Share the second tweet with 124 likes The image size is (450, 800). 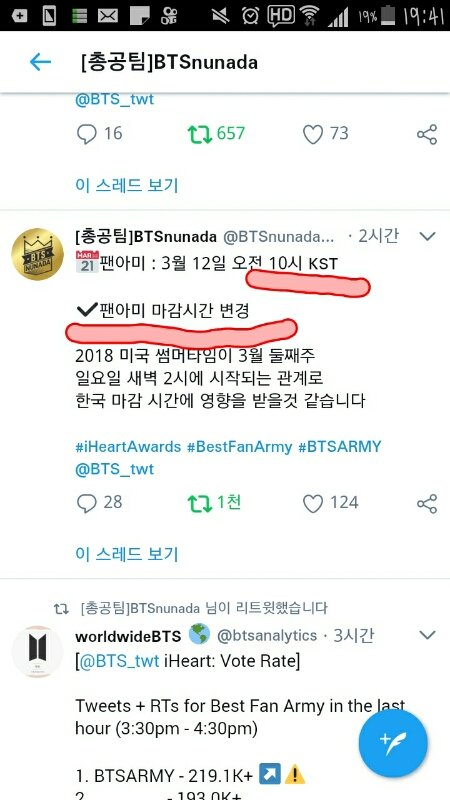tap(427, 504)
